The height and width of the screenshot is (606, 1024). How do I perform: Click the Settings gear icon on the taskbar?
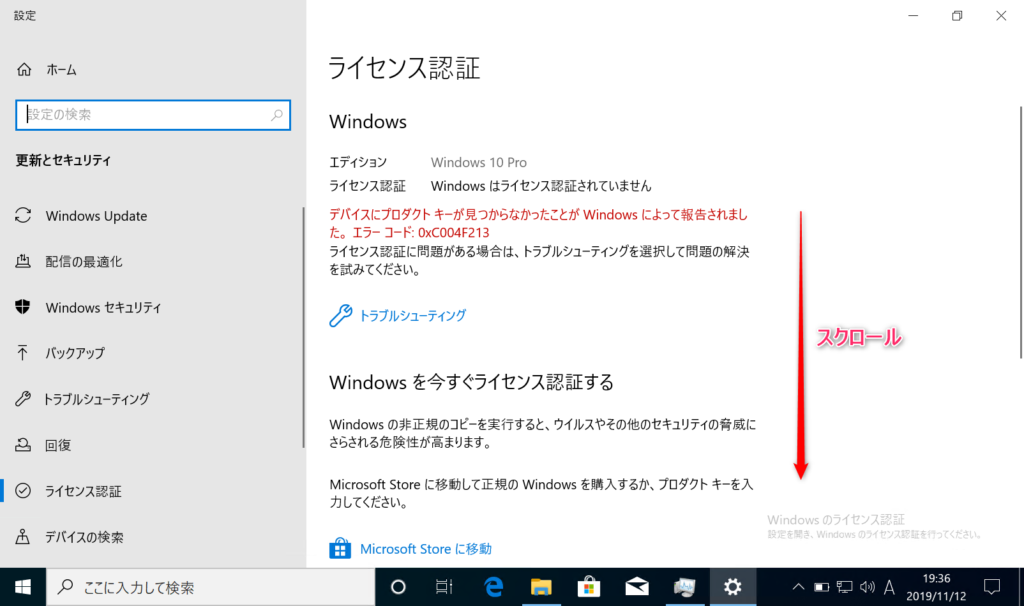click(x=733, y=587)
